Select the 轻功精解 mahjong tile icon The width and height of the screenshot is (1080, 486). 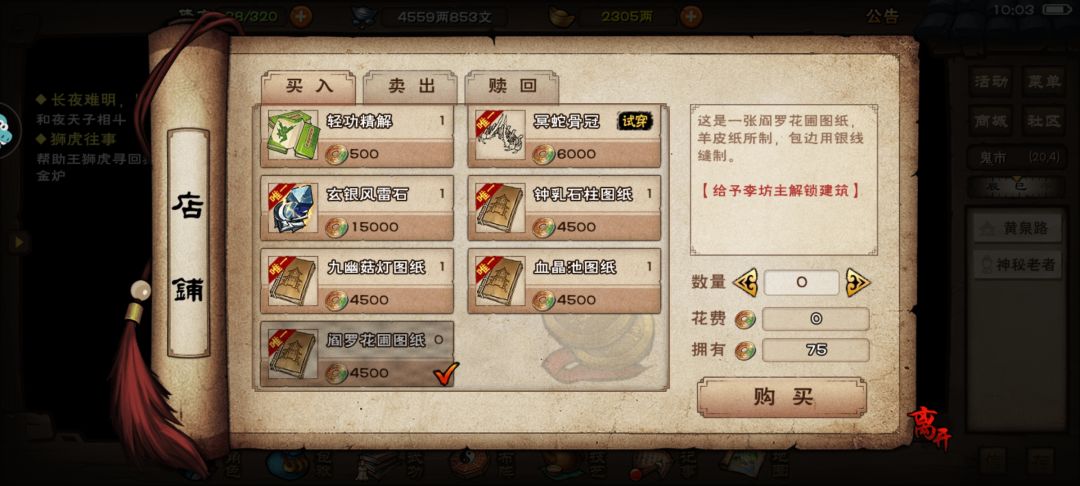tap(293, 136)
